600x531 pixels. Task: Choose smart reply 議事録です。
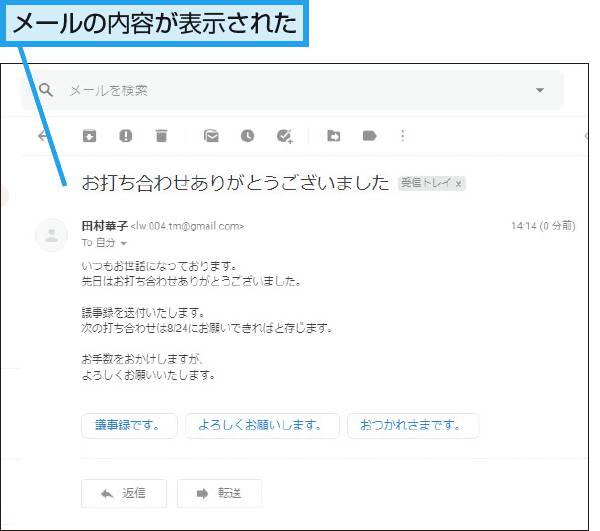(x=129, y=425)
